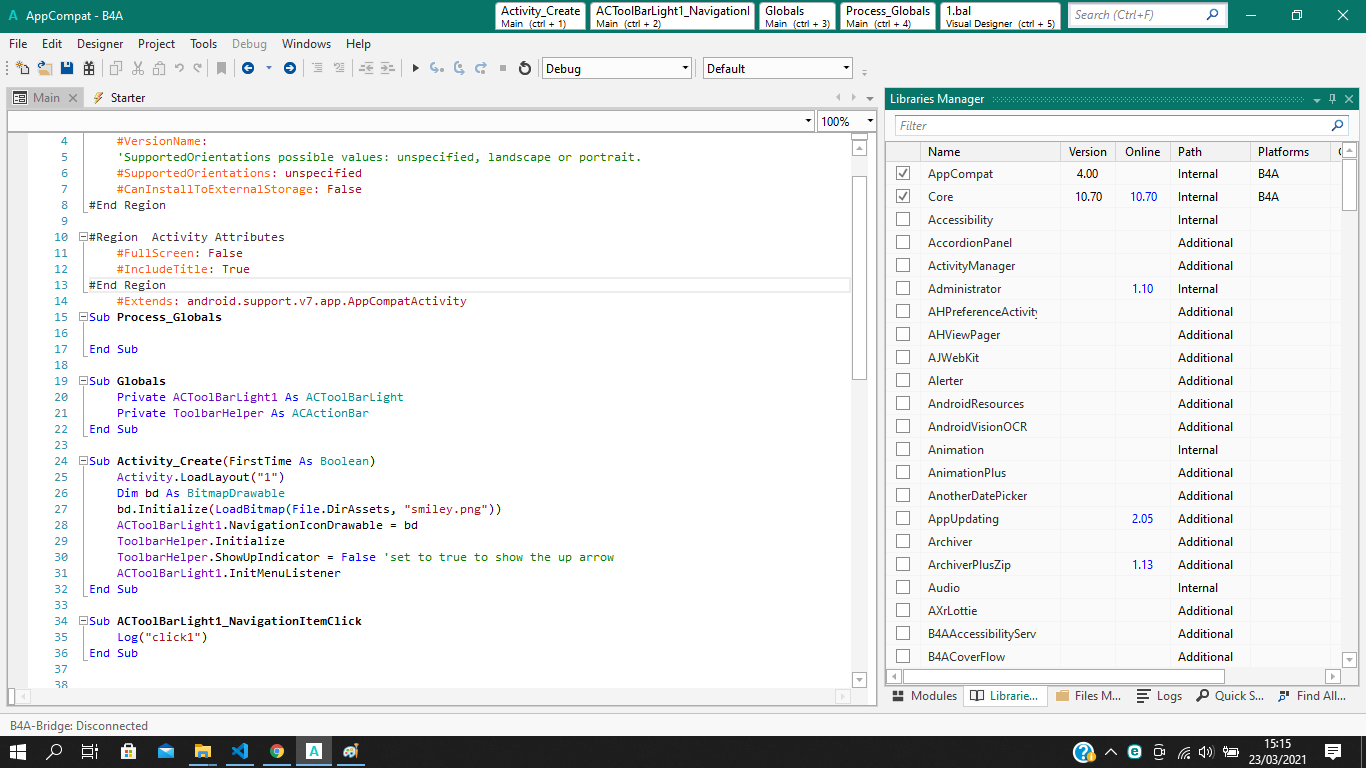Screen dimensions: 1366x768
Task: Tick the Animation library checkbox
Action: (x=903, y=450)
